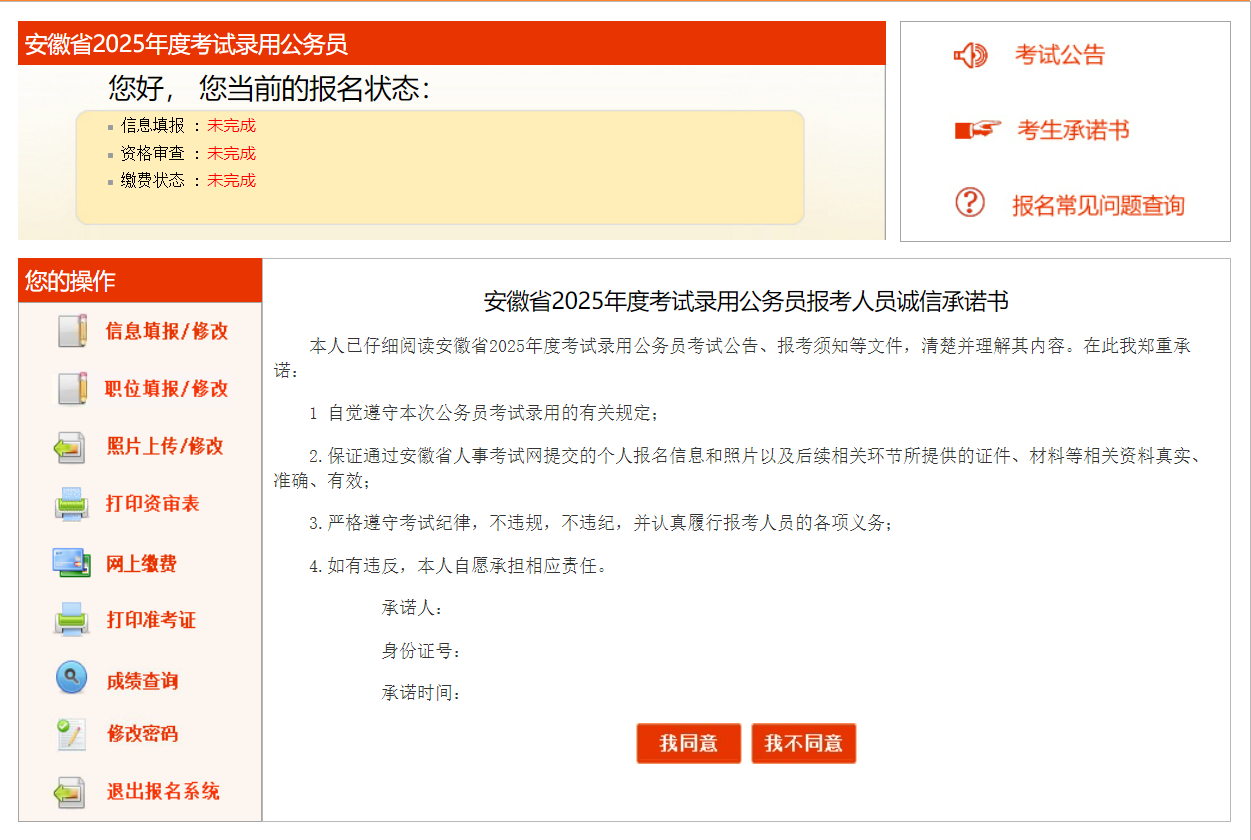This screenshot has height=840, width=1251.
Task: Click the speaker icon beside 考试公告
Action: point(970,56)
